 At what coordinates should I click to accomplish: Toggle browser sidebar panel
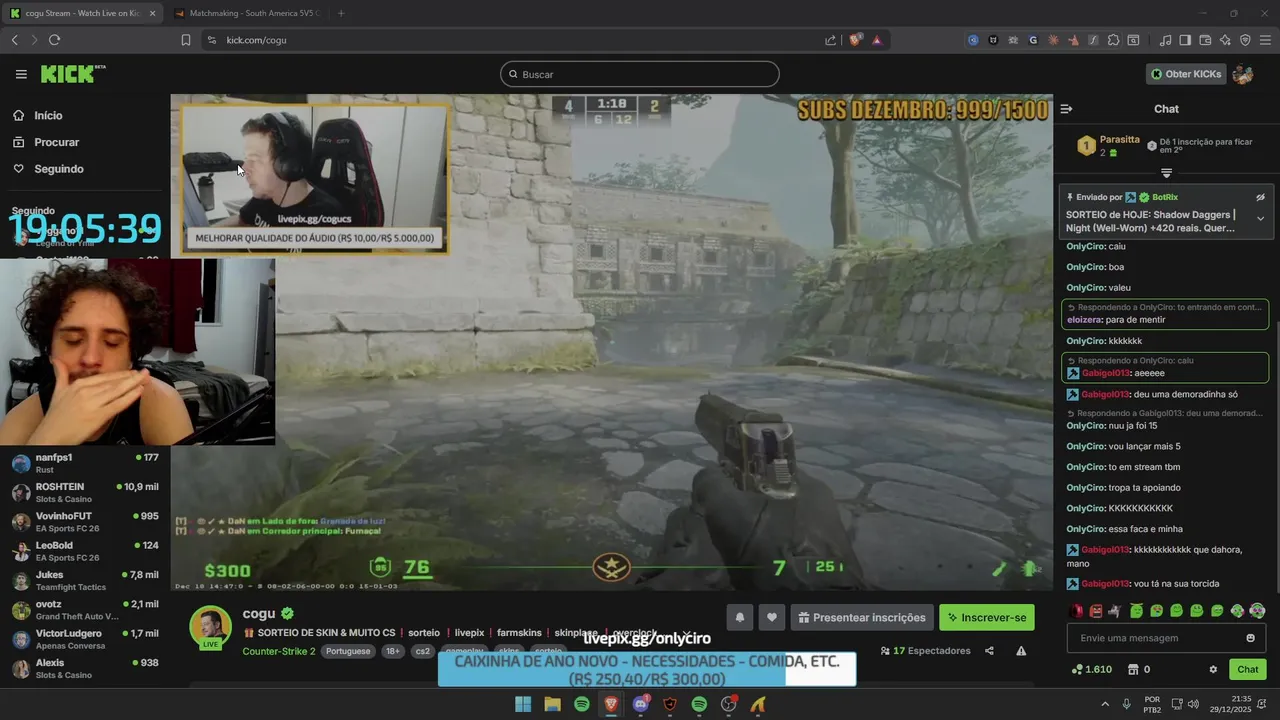(x=1185, y=40)
